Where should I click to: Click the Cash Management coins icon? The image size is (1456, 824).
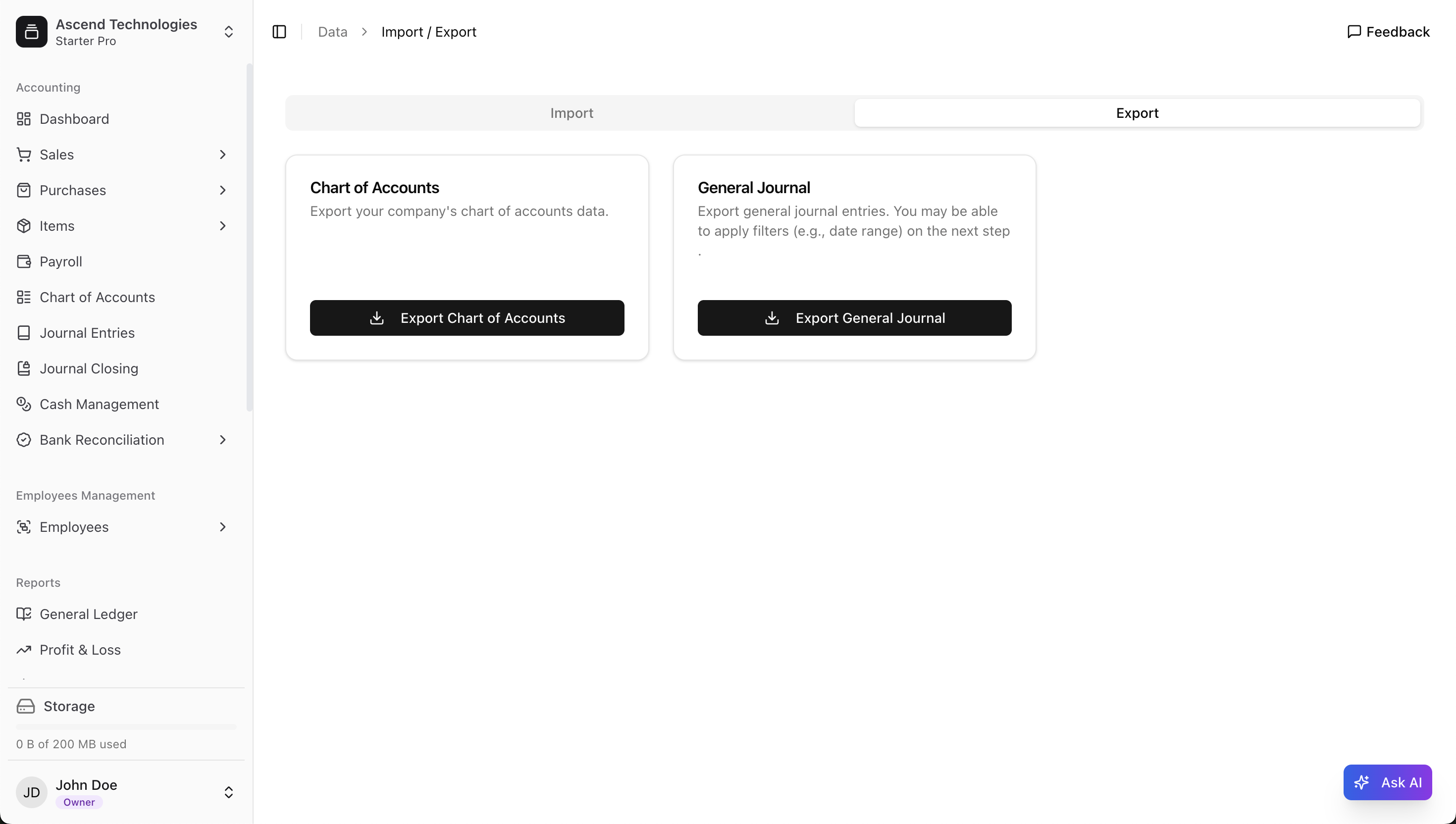coord(24,404)
